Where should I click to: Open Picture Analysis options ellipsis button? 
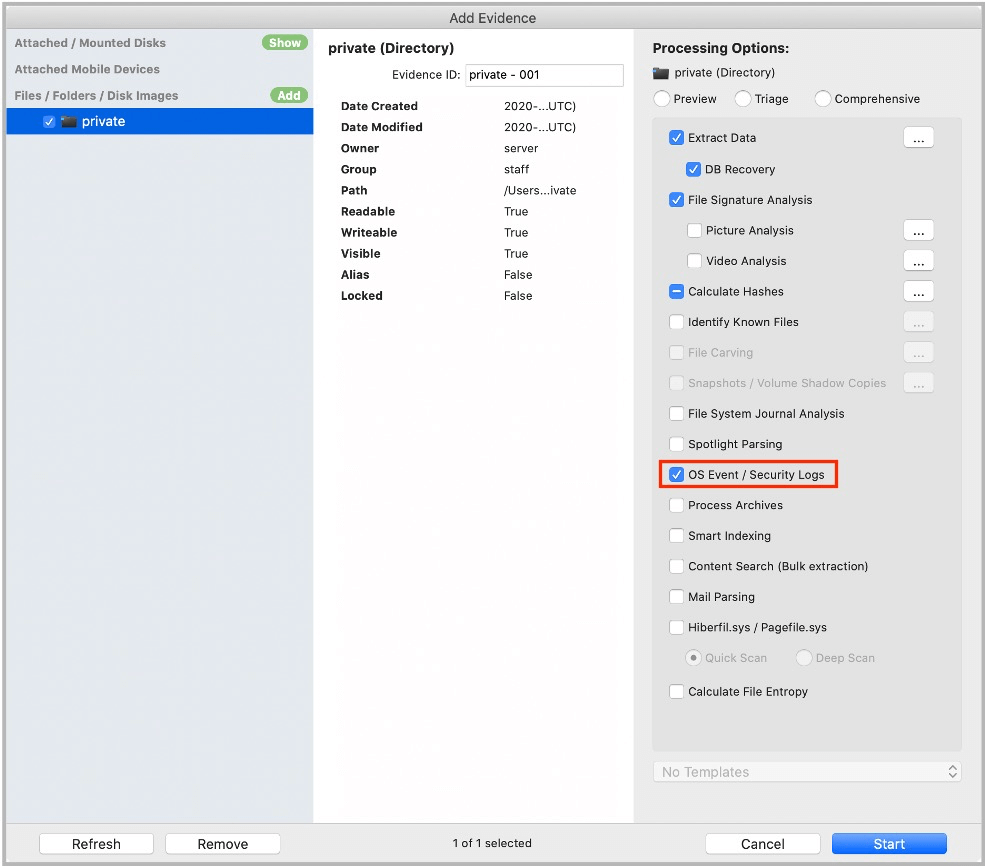coord(918,230)
